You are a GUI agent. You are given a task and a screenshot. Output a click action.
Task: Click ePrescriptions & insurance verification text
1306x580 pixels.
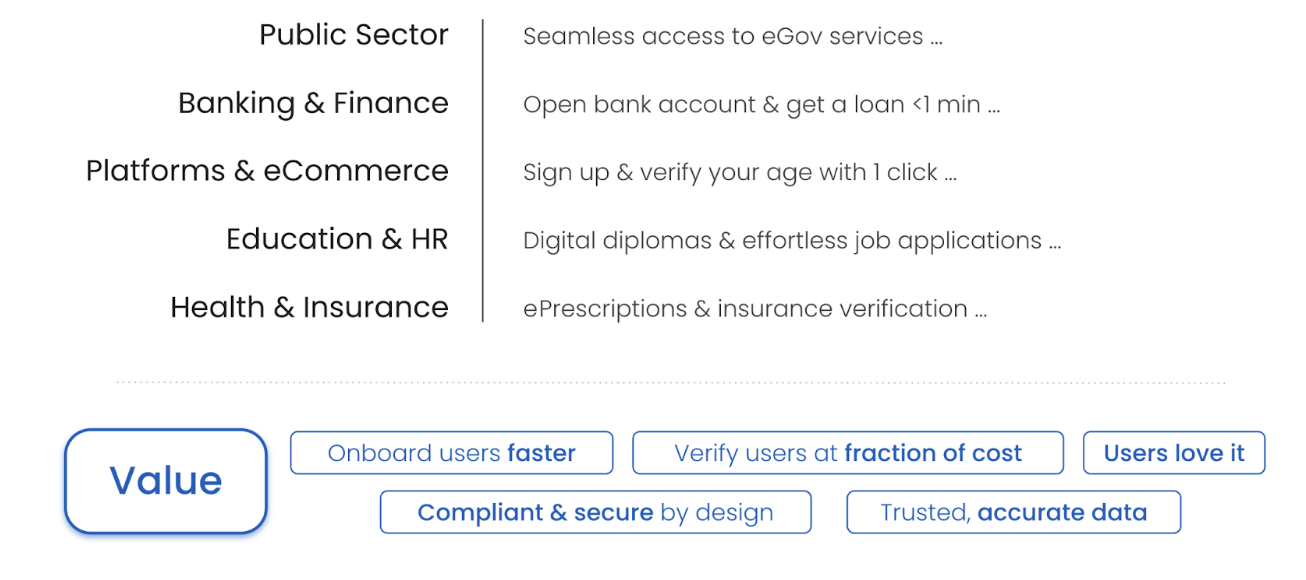coord(745,309)
